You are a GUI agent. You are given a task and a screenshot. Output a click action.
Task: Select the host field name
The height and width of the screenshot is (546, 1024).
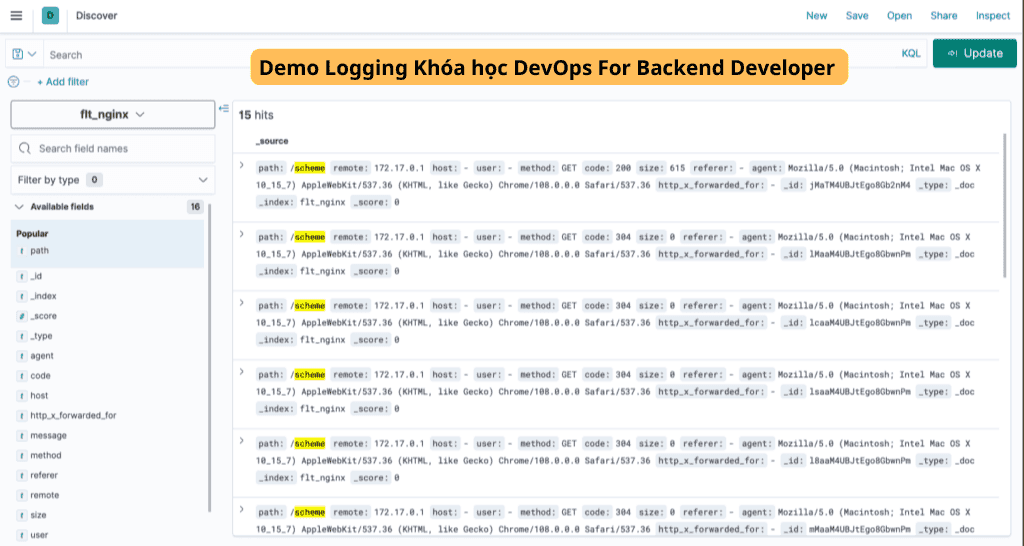coord(39,396)
